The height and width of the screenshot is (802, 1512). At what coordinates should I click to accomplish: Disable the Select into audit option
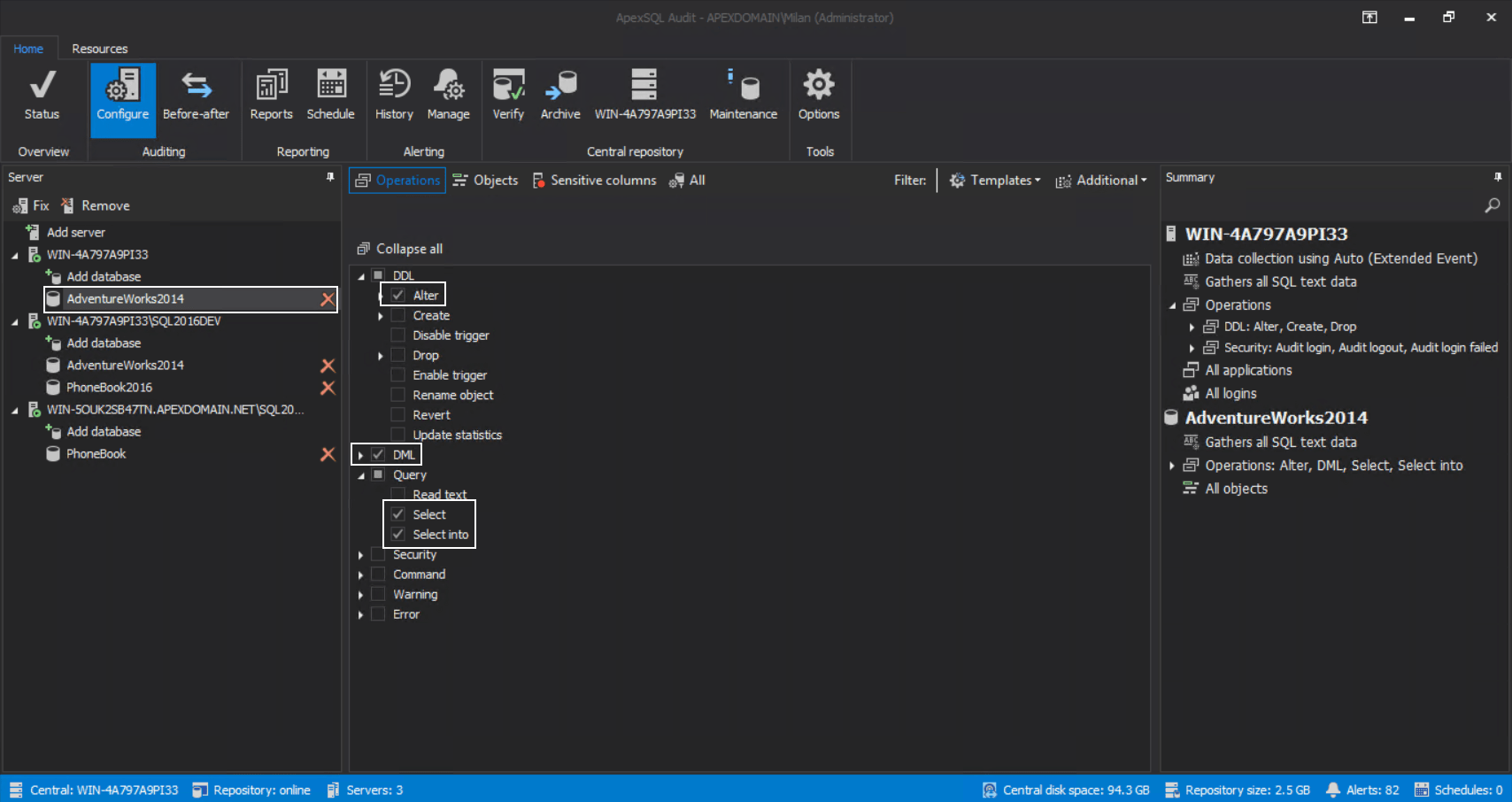(399, 535)
